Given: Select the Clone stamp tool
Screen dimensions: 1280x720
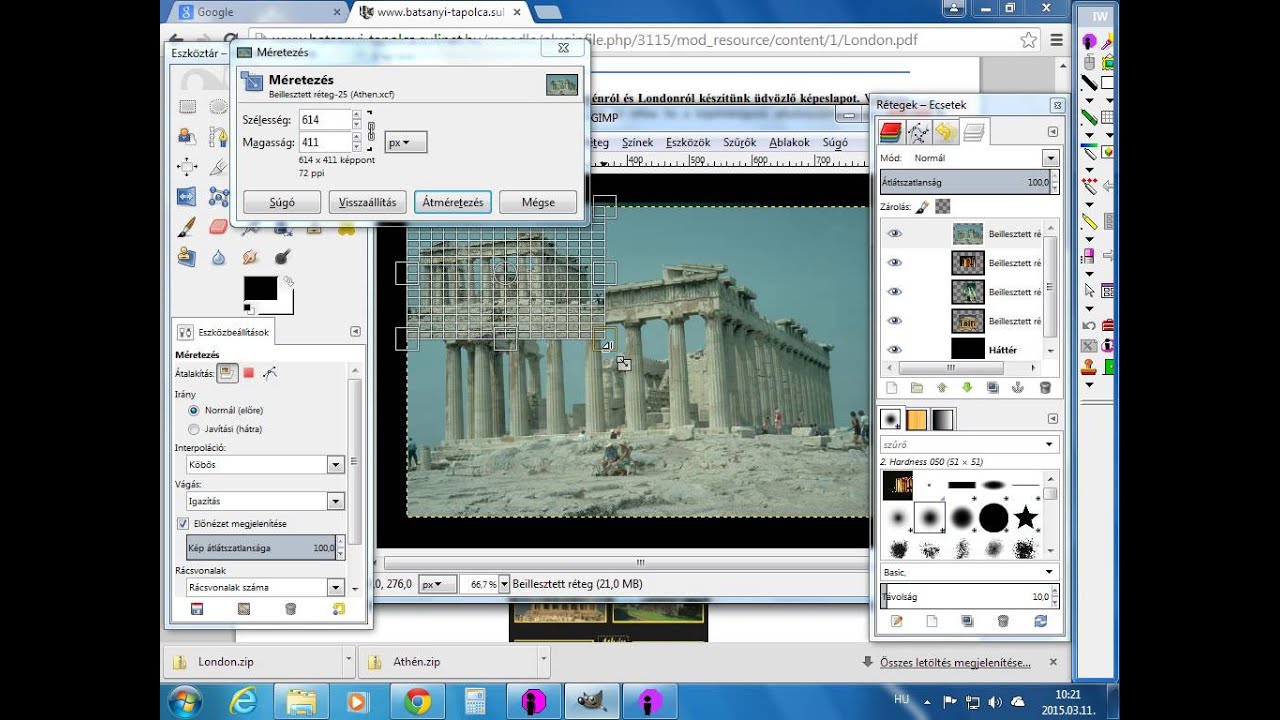Looking at the screenshot, I should tap(187, 257).
